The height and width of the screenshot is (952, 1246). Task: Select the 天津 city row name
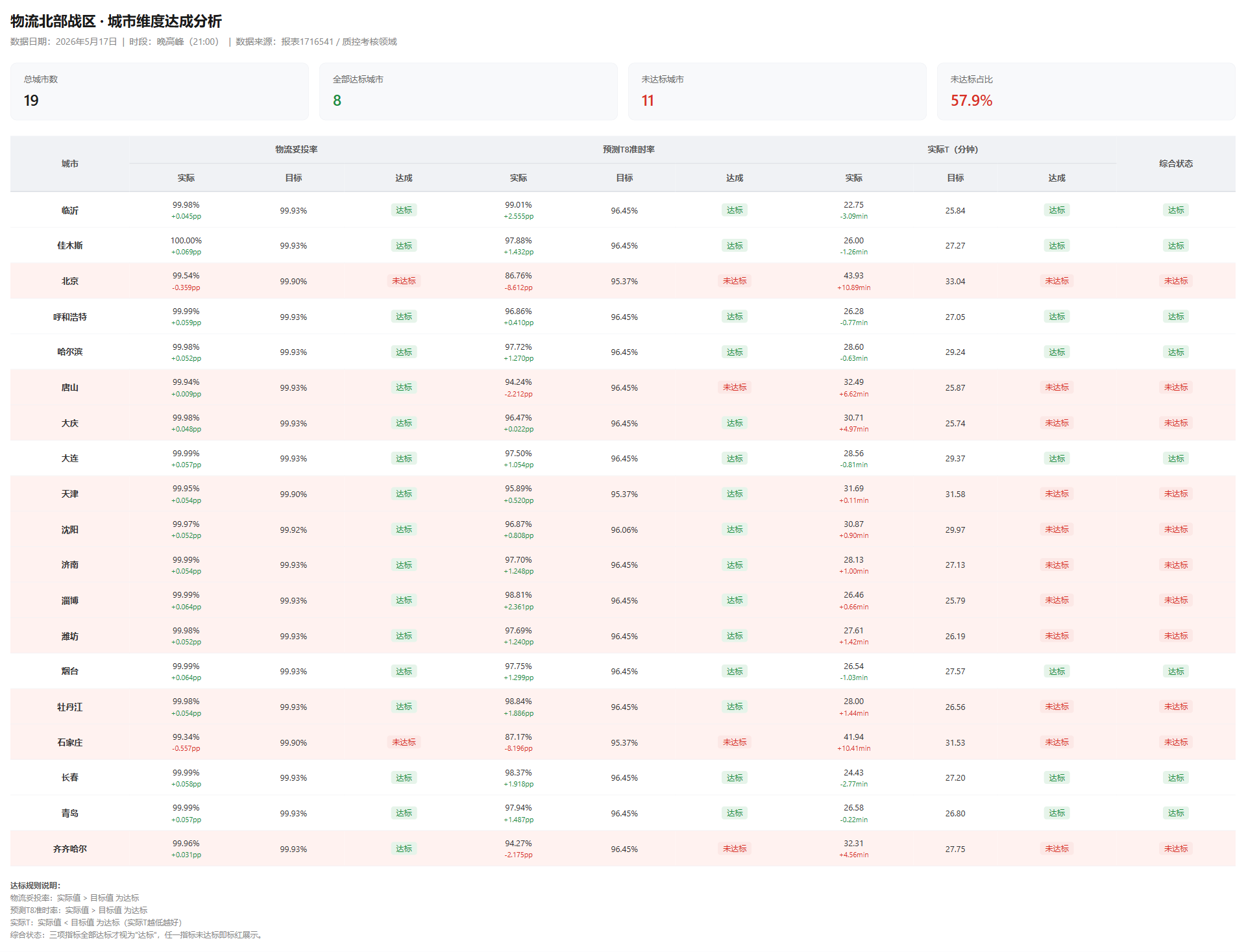point(70,494)
